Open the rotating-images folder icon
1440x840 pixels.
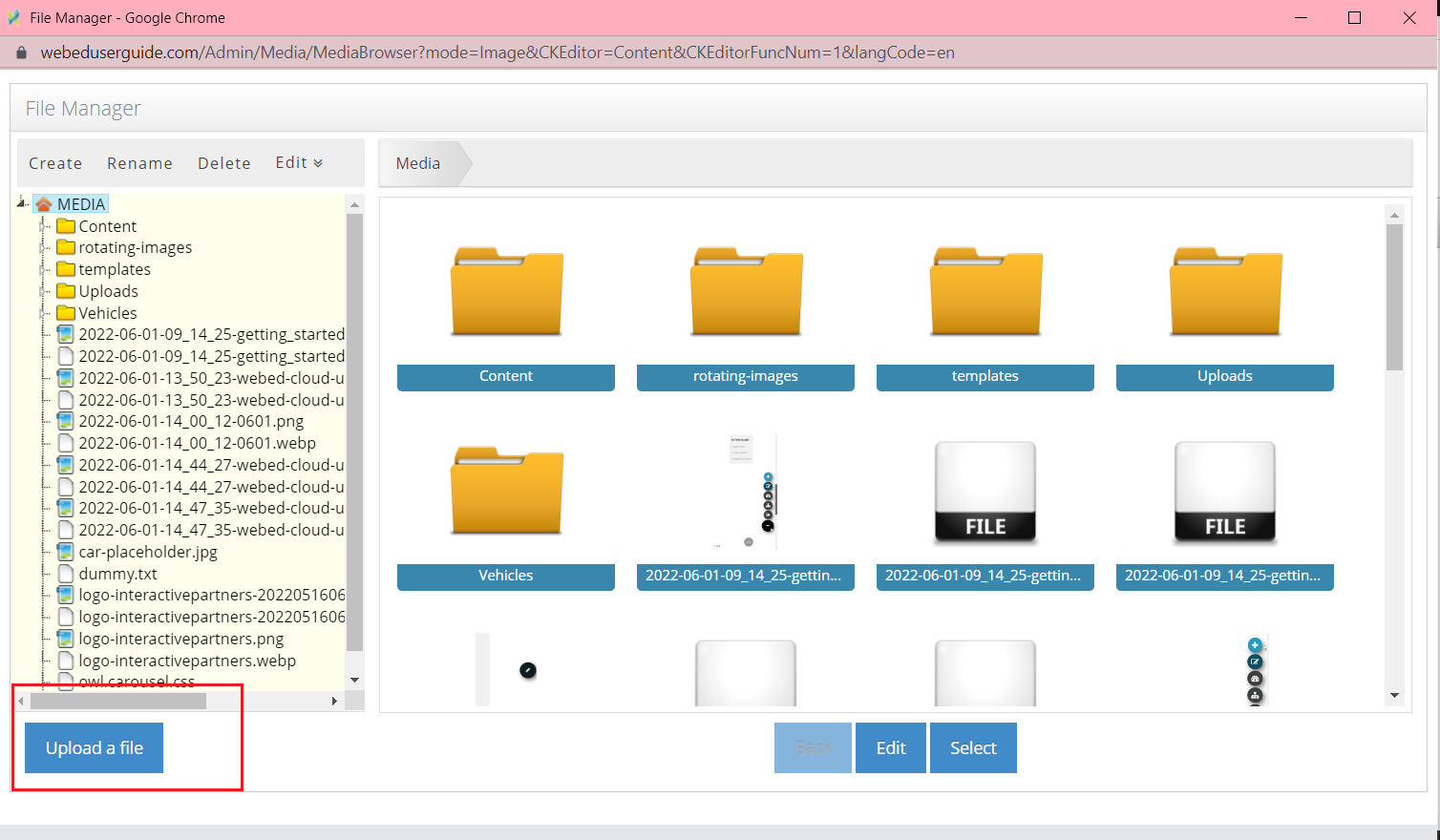[x=746, y=292]
